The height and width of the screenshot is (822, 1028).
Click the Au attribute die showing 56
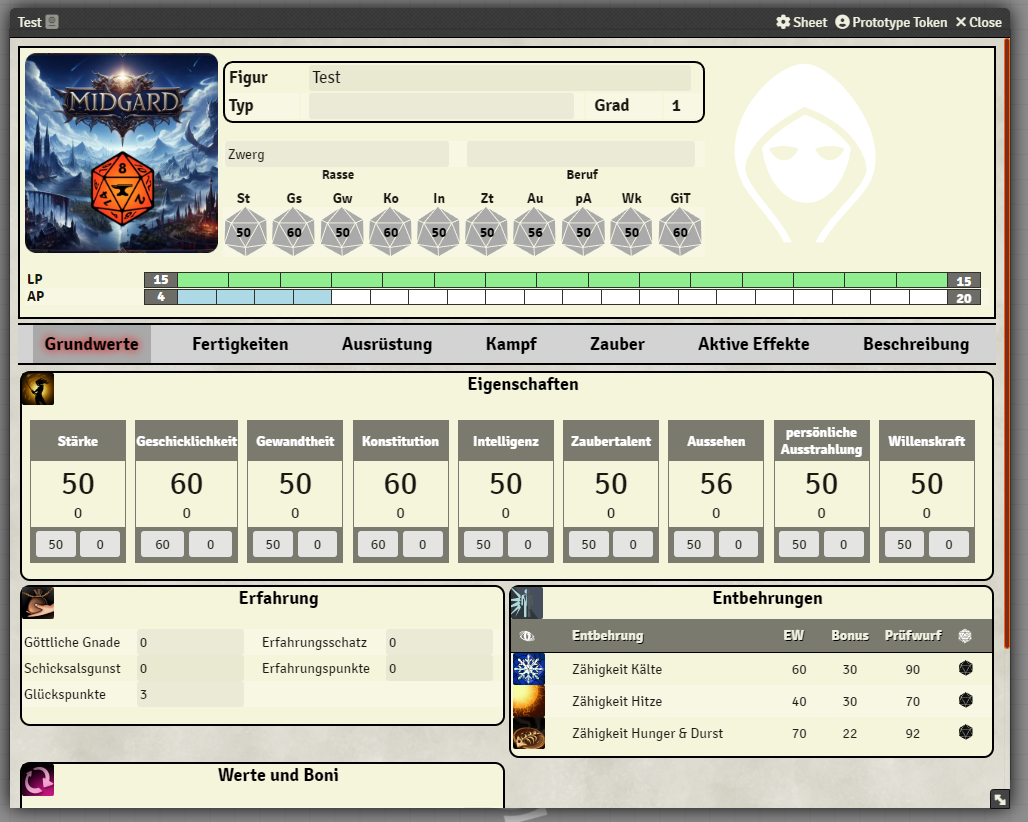[535, 232]
